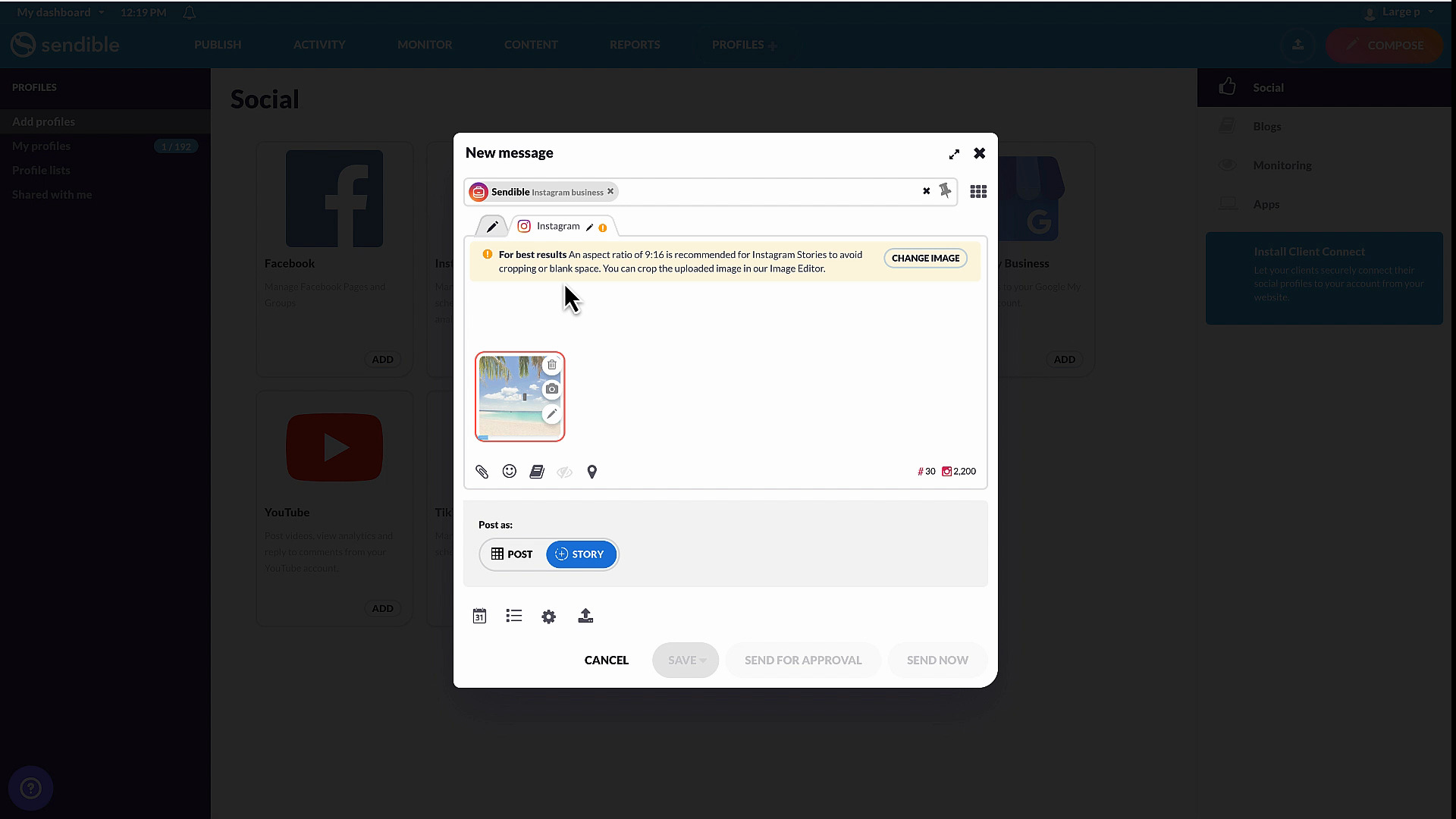This screenshot has width=1456, height=819.
Task: Click the attachment paperclip icon
Action: point(482,472)
